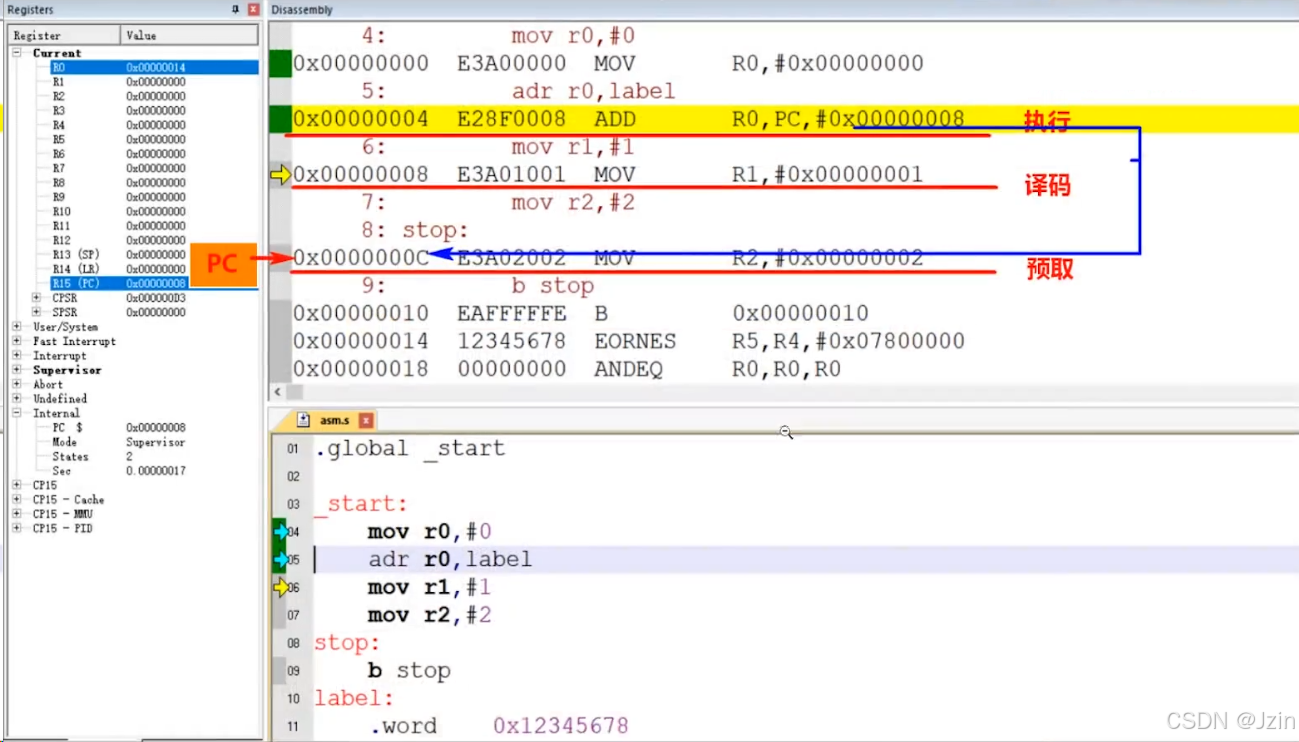Click the cyan arrow marker on source line 05

click(x=280, y=560)
